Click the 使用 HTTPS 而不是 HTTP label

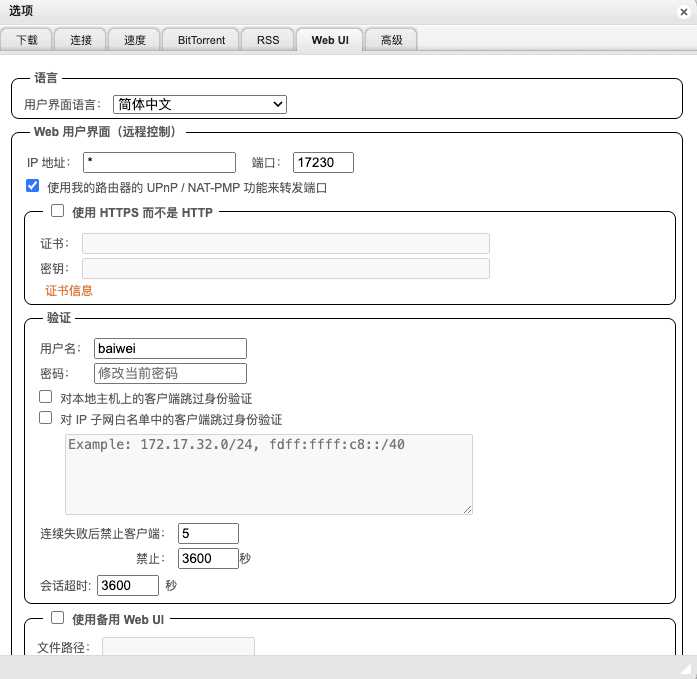pyautogui.click(x=142, y=213)
